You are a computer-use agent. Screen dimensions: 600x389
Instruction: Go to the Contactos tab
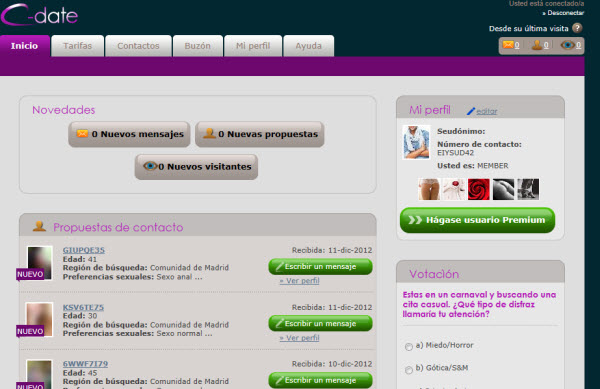tap(138, 46)
